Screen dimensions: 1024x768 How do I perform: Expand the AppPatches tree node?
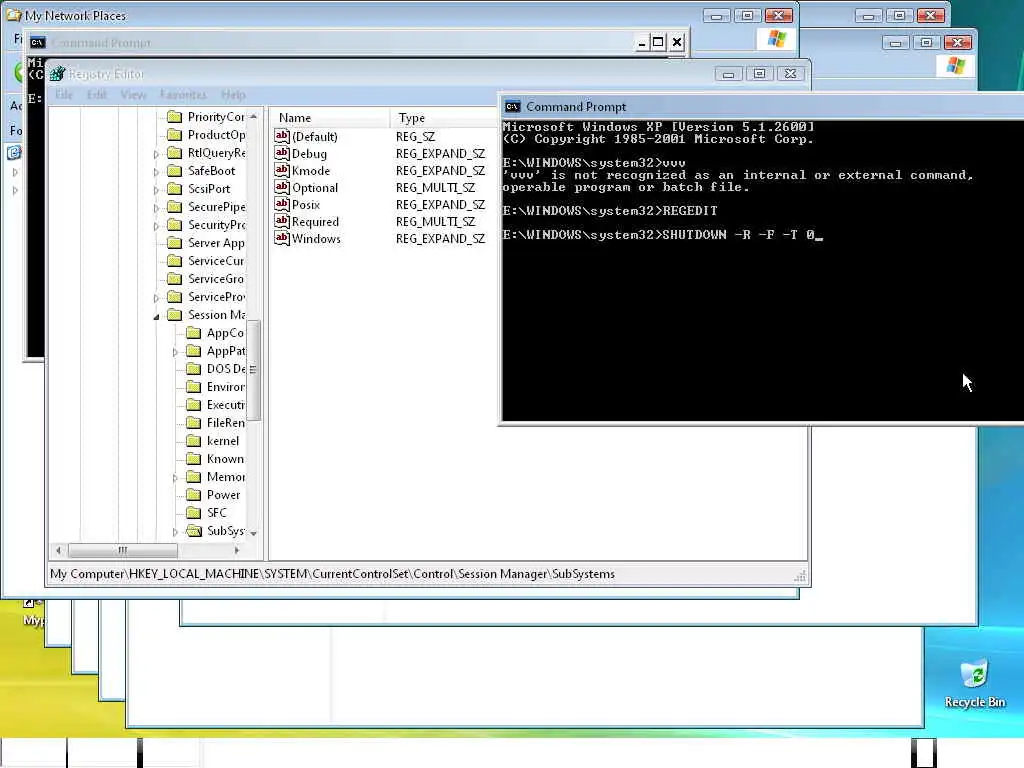click(175, 353)
